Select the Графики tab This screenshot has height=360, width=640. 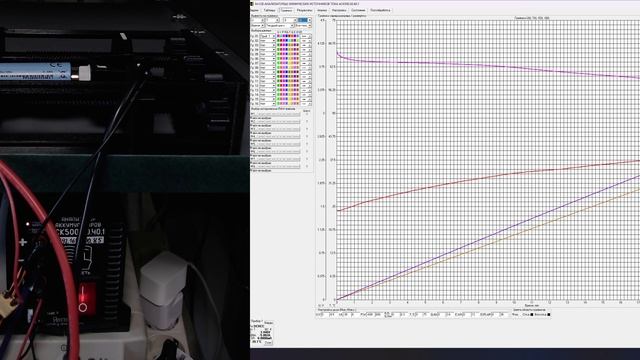click(286, 10)
